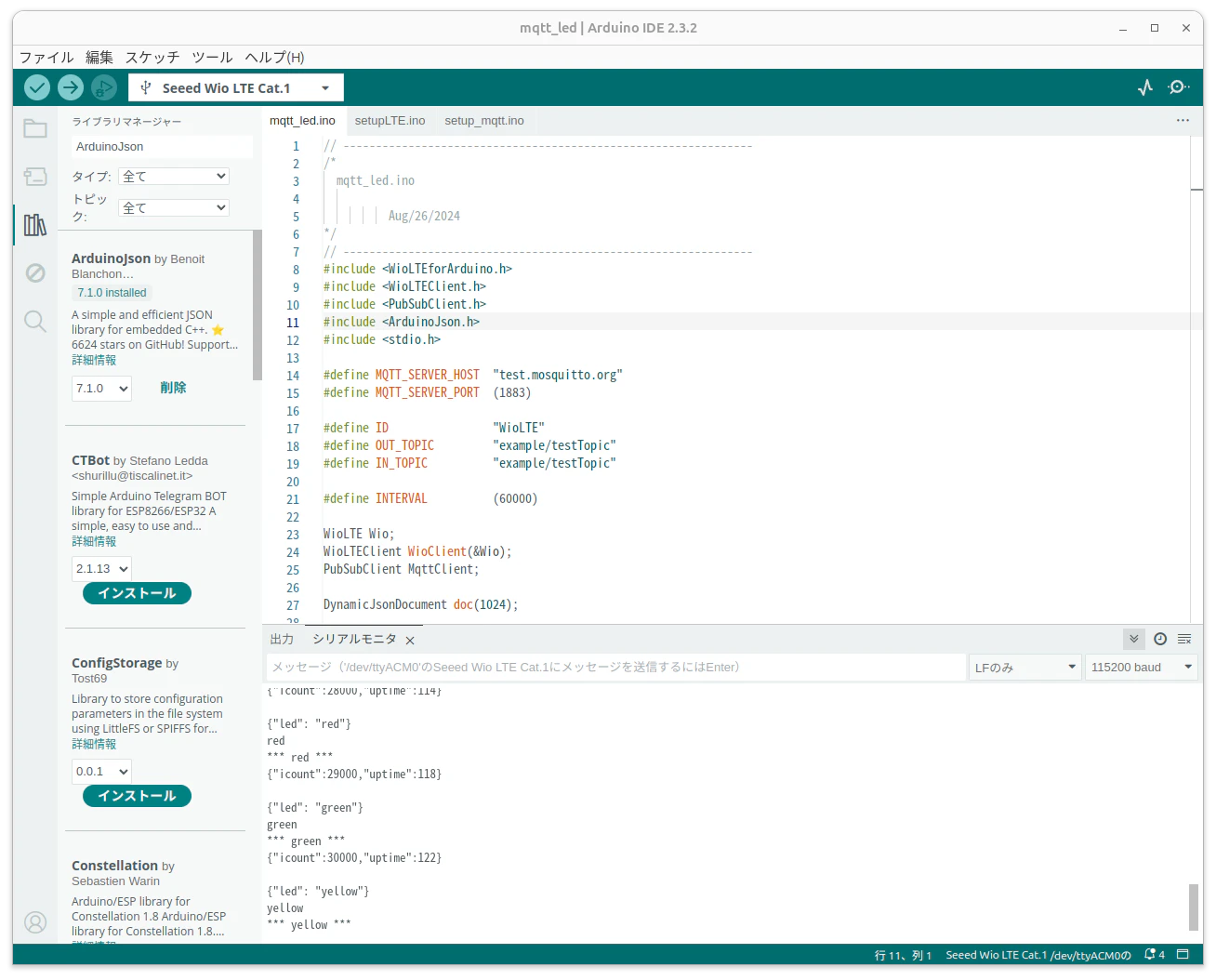Click the '7.1.0 installed' badge
1216x980 pixels.
coord(112,293)
